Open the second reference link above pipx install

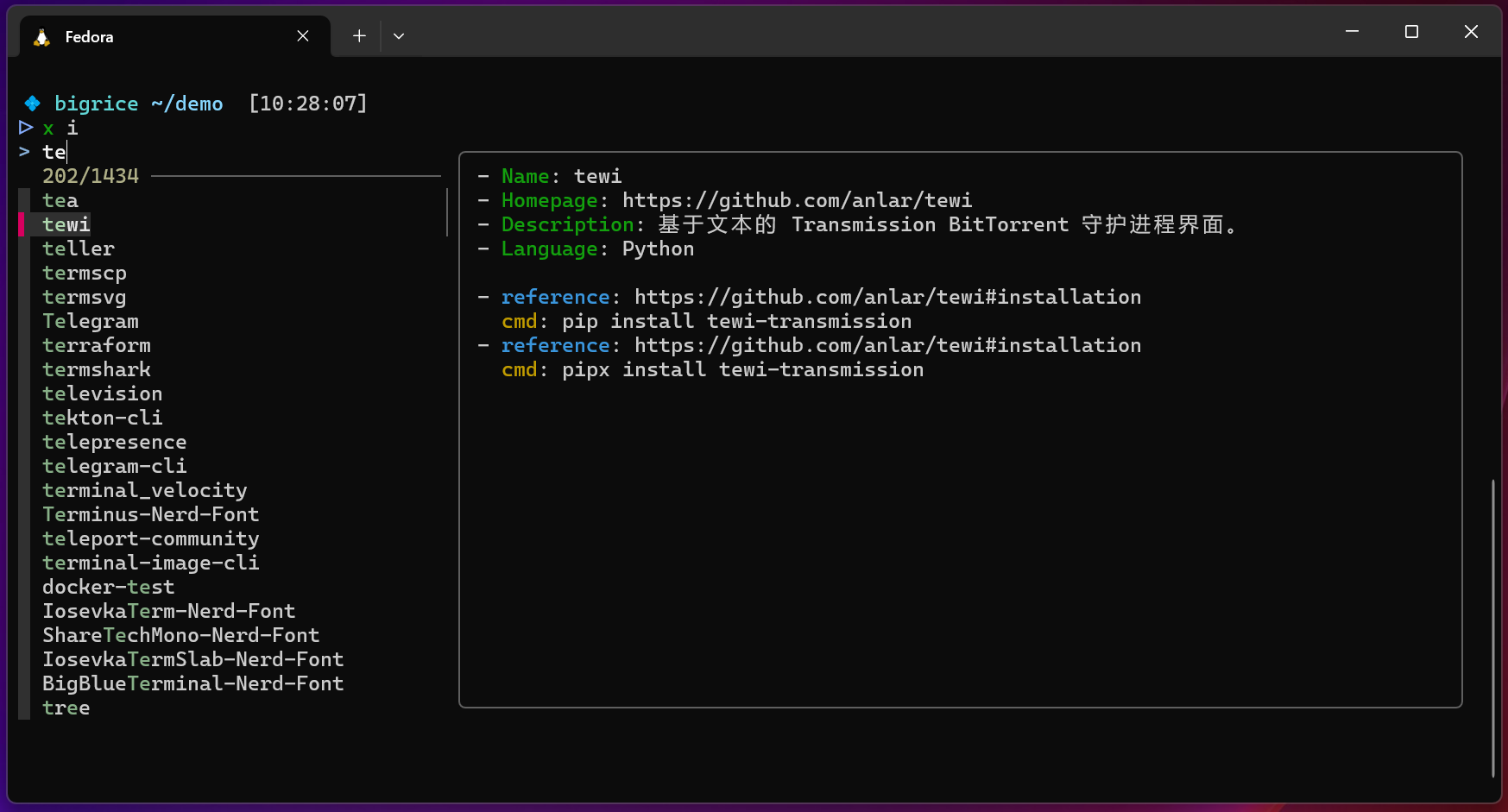coord(887,345)
